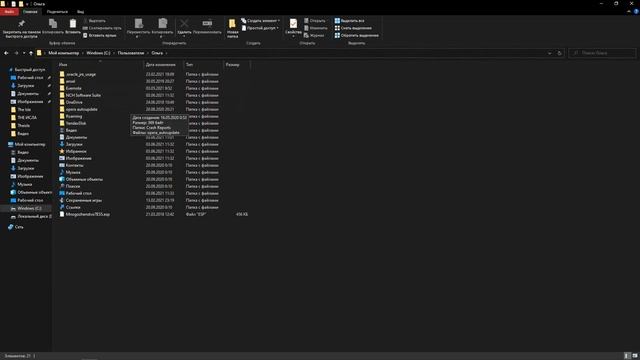
Task: Select the Roaming folder in the list
Action: (x=74, y=116)
